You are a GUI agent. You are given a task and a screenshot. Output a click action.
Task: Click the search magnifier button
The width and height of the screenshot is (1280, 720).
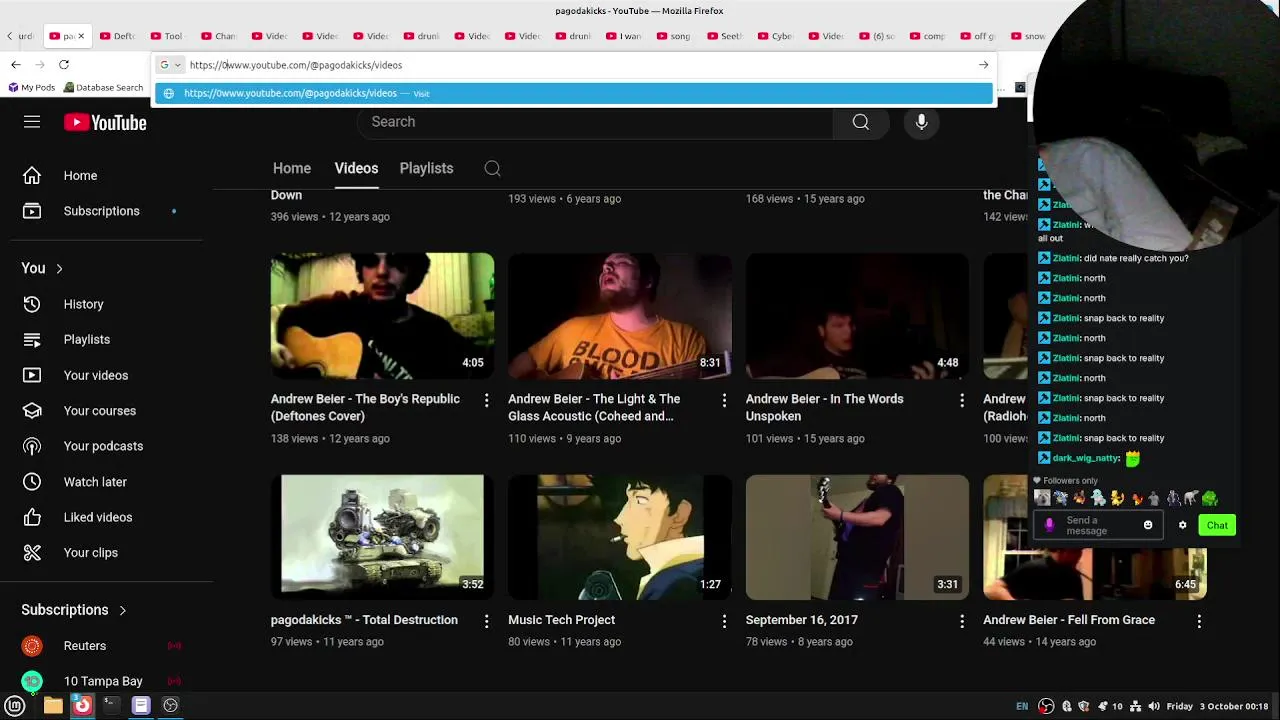coord(861,122)
